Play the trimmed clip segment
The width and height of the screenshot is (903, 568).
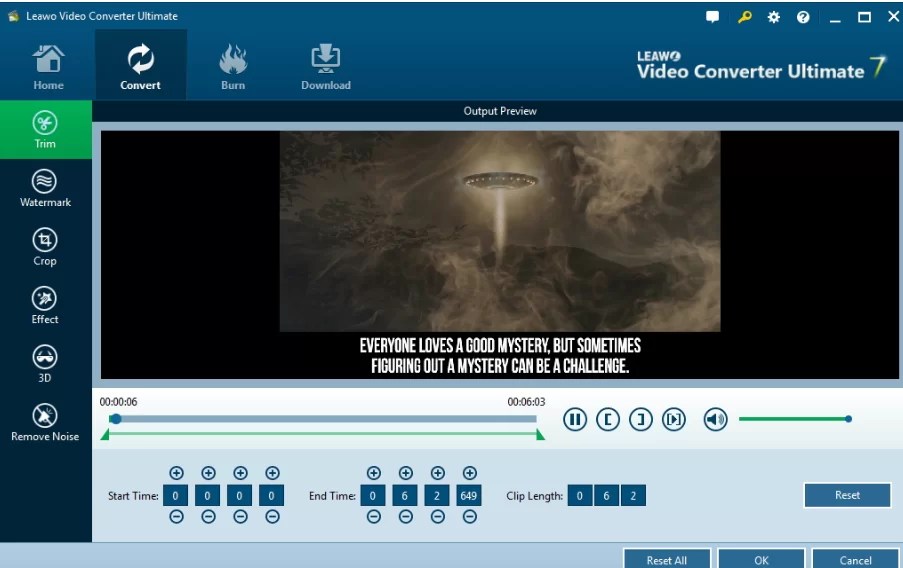[x=673, y=419]
